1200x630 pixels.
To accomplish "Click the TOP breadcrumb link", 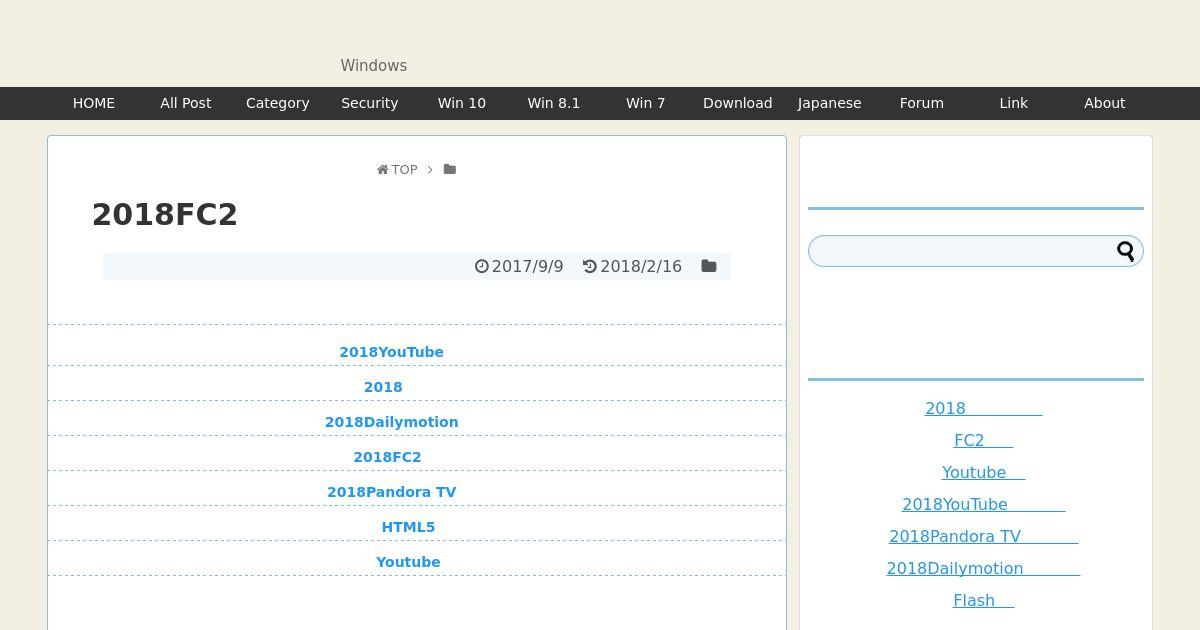I will coord(404,170).
